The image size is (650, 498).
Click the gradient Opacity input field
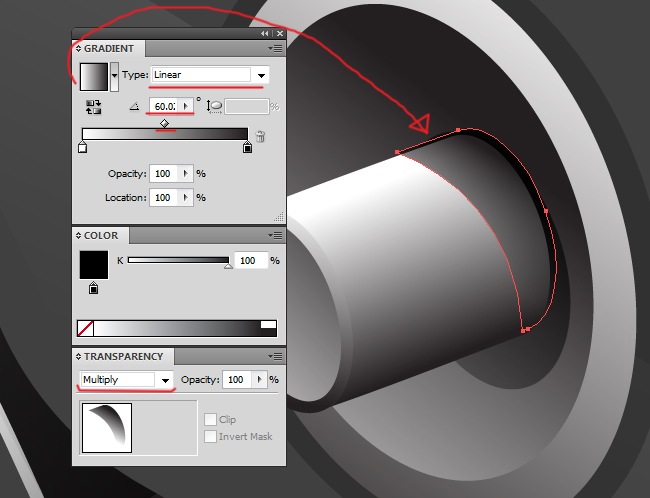click(x=165, y=173)
